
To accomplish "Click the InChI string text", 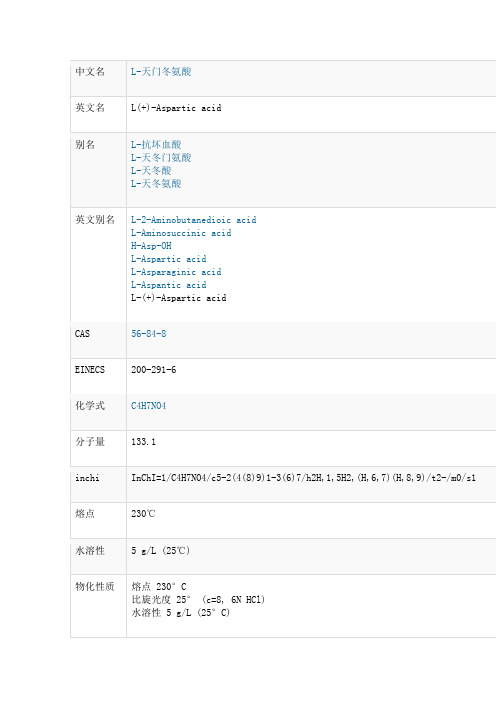I will (x=303, y=478).
